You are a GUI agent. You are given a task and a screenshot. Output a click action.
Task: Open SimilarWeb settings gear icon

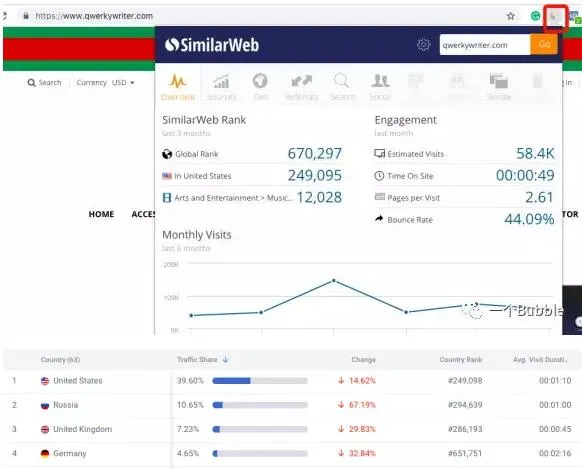(423, 45)
